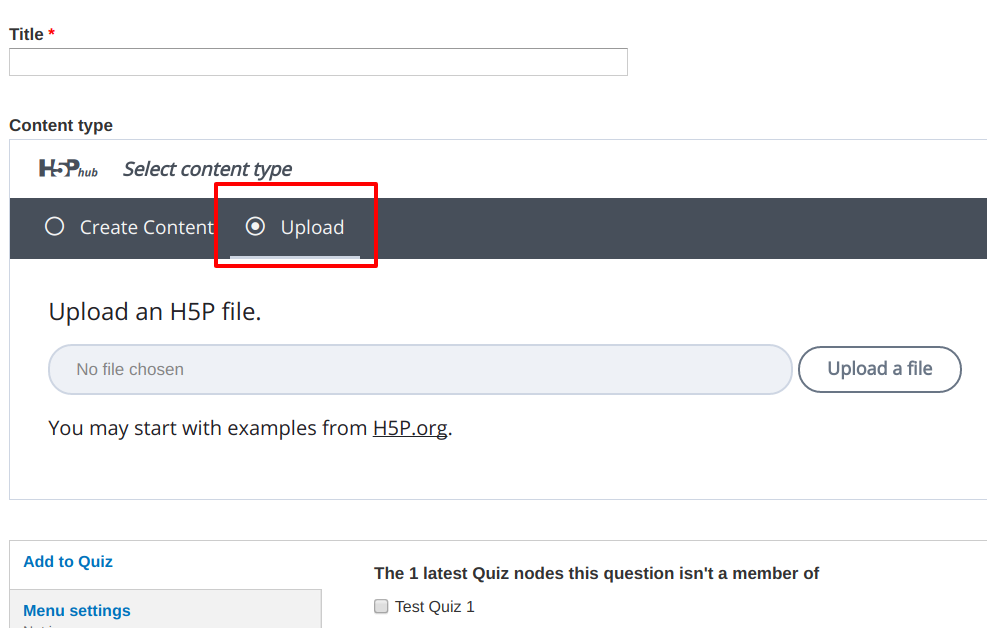This screenshot has width=987, height=628.
Task: Select the Upload radio circle
Action: pos(256,227)
